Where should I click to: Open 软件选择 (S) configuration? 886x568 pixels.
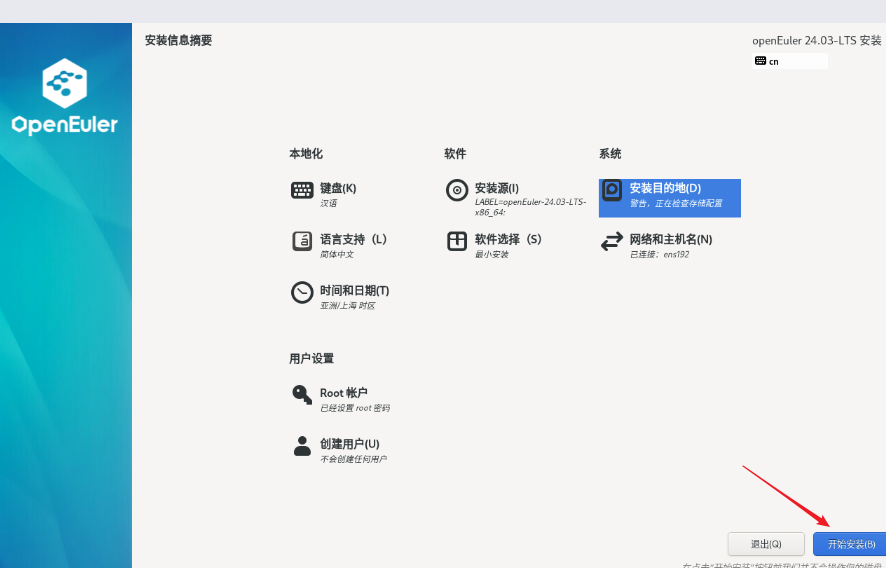(x=494, y=245)
